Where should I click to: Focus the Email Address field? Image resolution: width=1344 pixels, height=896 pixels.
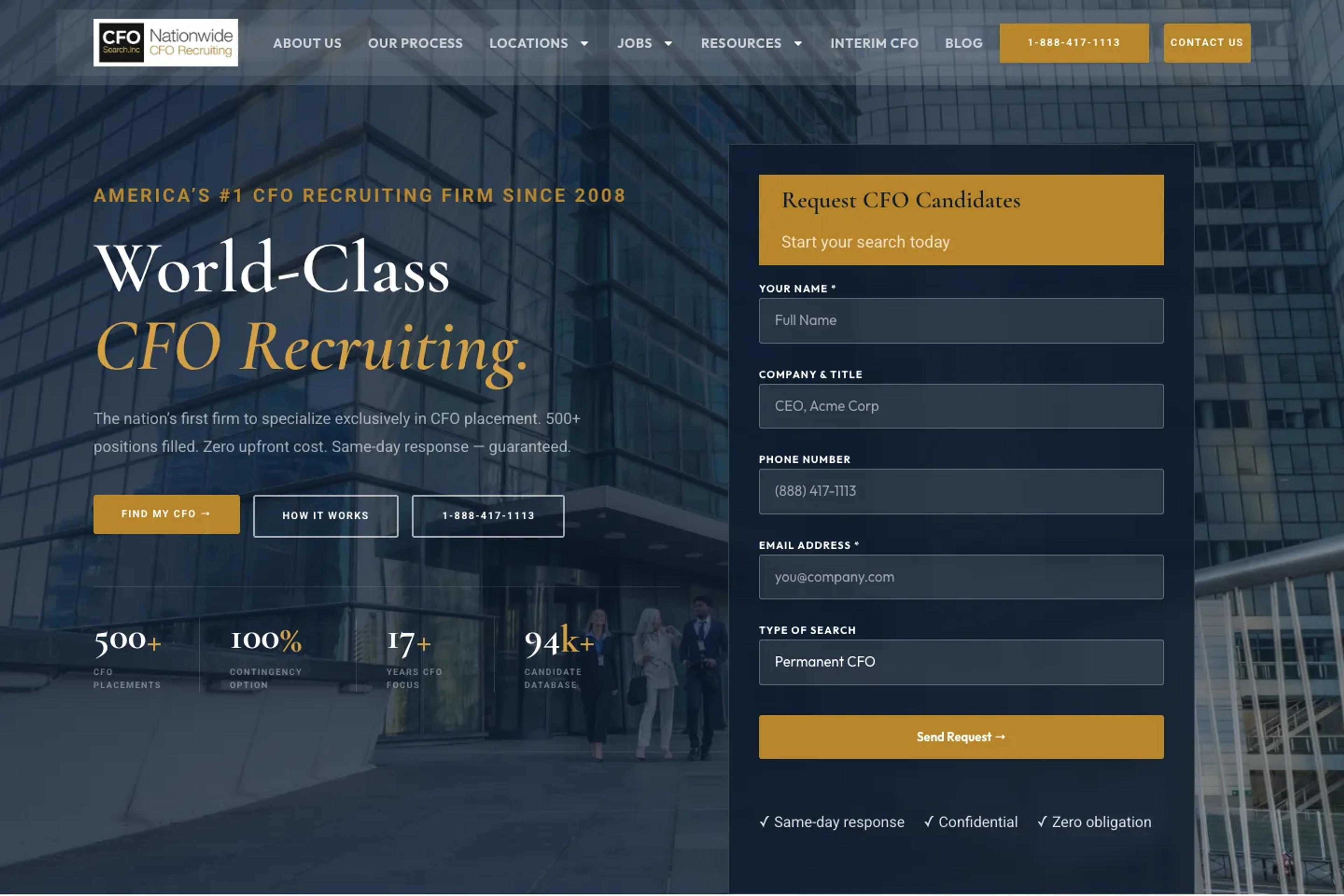[x=960, y=577]
